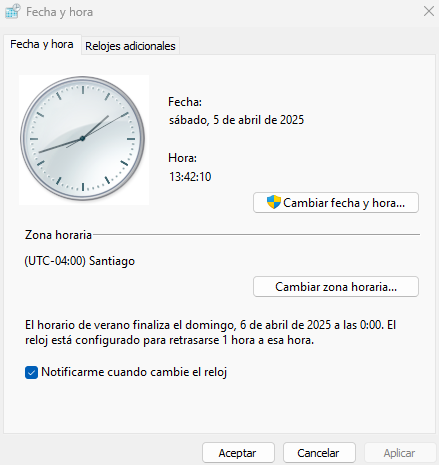
Task: Close the Fecha y hora dialog
Action: pyautogui.click(x=429, y=11)
